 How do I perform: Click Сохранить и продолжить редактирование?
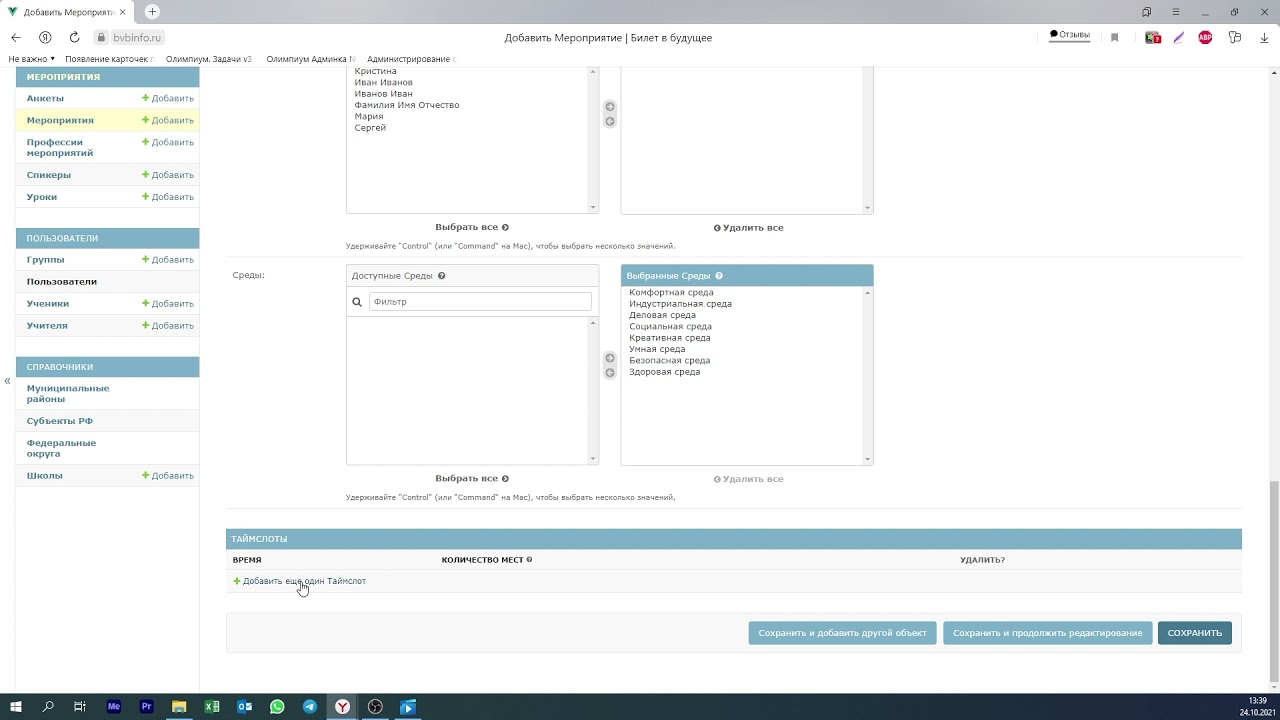pos(1047,633)
